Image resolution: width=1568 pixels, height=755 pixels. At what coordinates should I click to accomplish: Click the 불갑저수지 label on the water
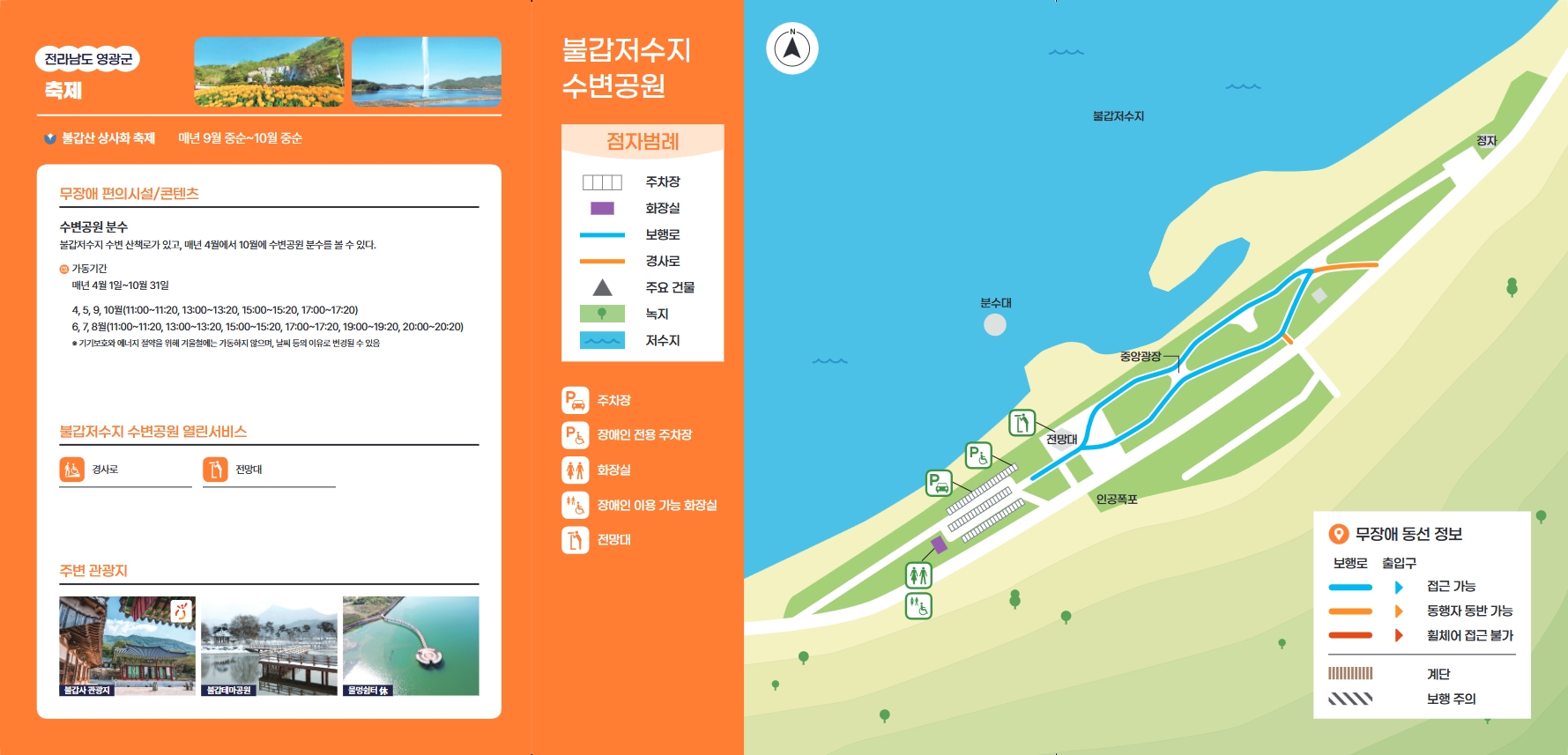[1118, 116]
